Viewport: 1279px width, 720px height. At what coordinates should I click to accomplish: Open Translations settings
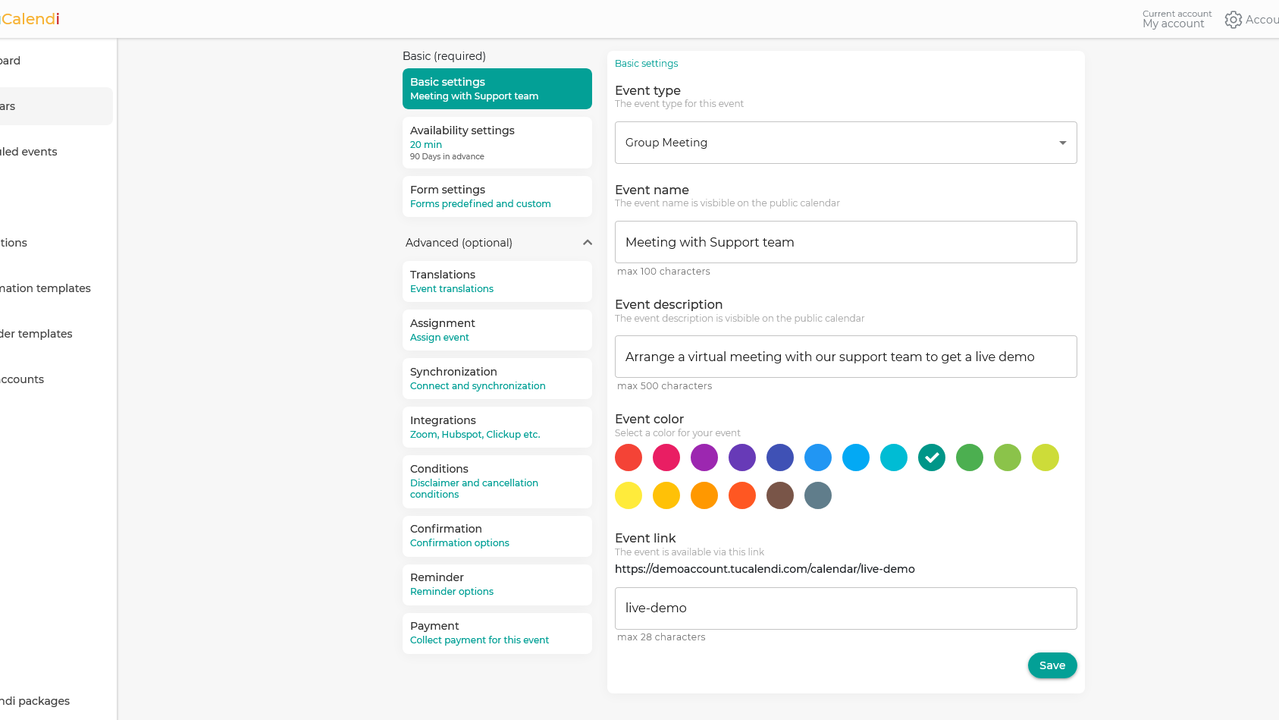pyautogui.click(x=497, y=281)
